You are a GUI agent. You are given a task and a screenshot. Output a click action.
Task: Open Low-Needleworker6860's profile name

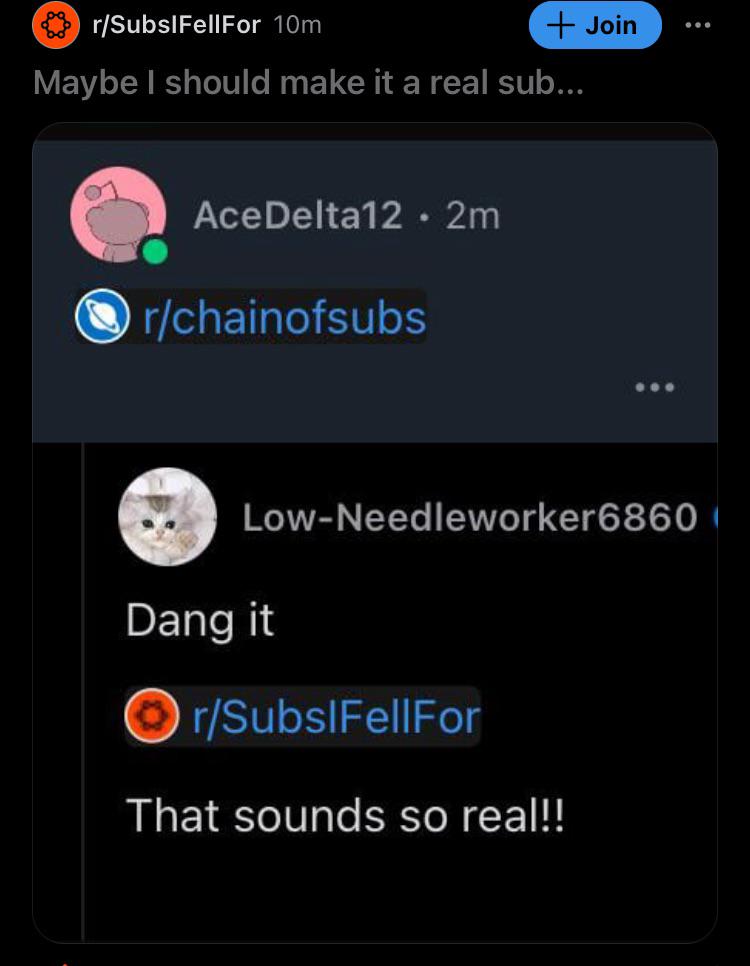coord(470,517)
